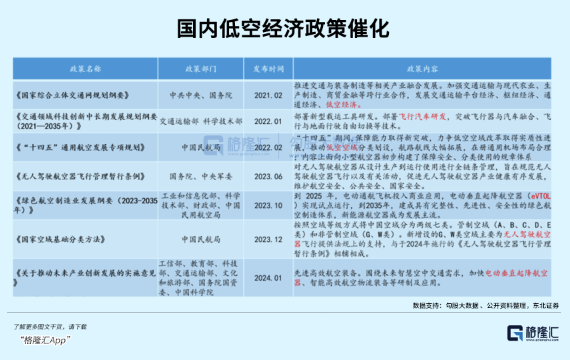Click red text 低空经济 in the 2021.02 row
Screen dimensions: 570x360
click(x=343, y=105)
